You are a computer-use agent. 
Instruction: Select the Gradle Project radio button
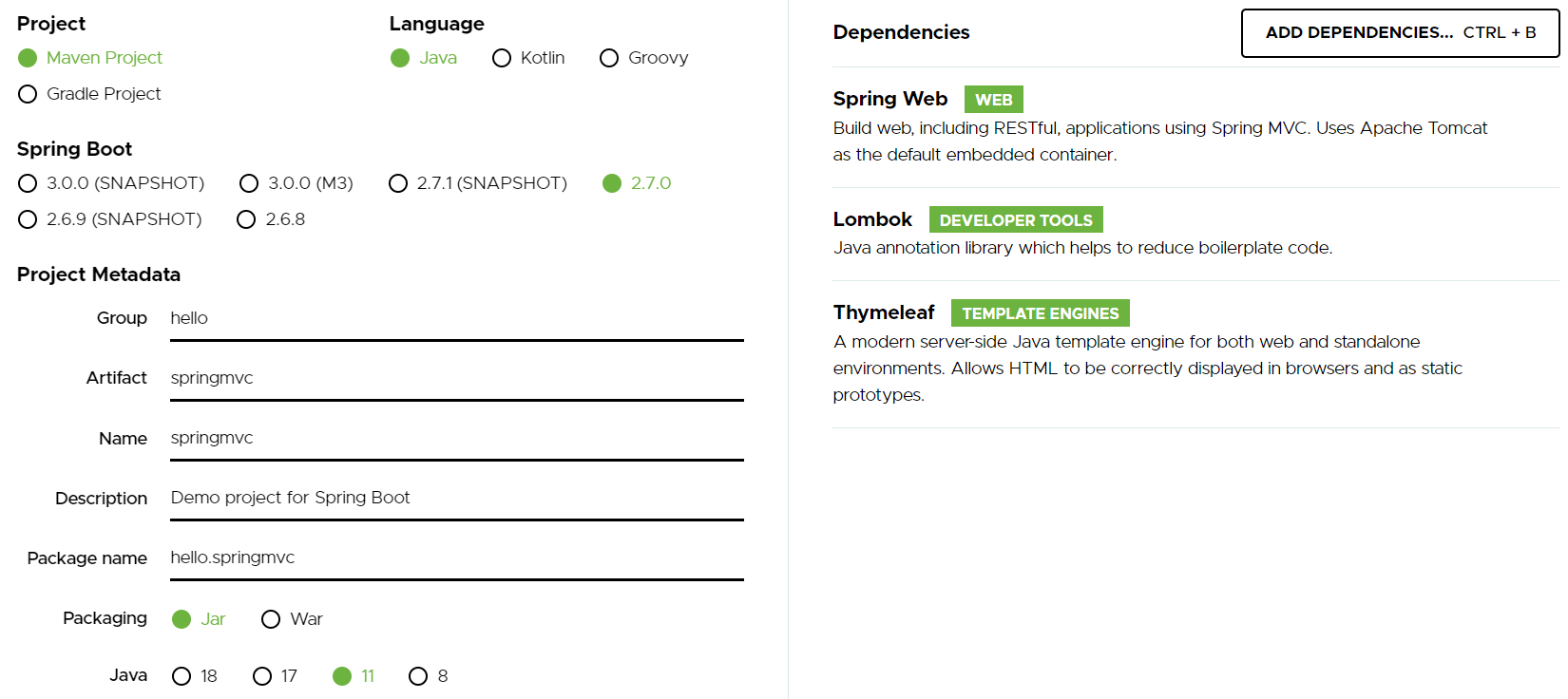pyautogui.click(x=28, y=94)
